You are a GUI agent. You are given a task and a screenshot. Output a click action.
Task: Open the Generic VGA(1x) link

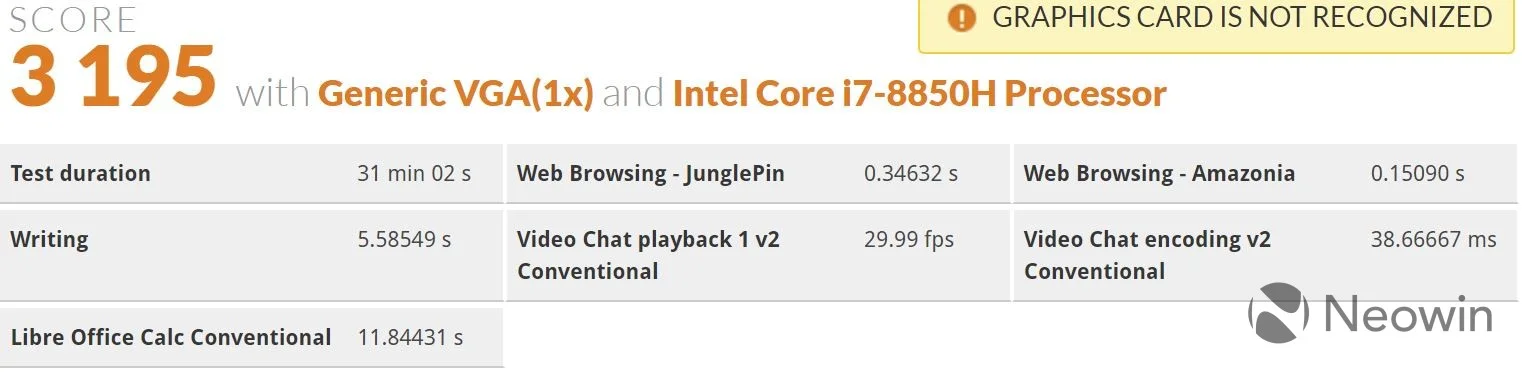click(x=457, y=94)
